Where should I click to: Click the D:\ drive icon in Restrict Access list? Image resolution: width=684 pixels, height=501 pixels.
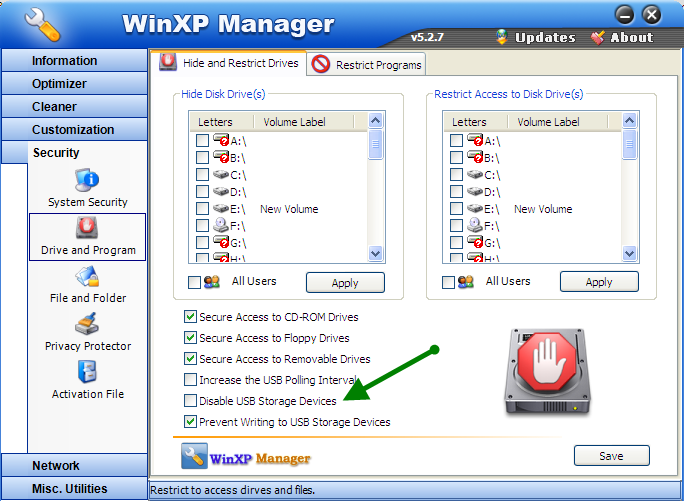475,192
